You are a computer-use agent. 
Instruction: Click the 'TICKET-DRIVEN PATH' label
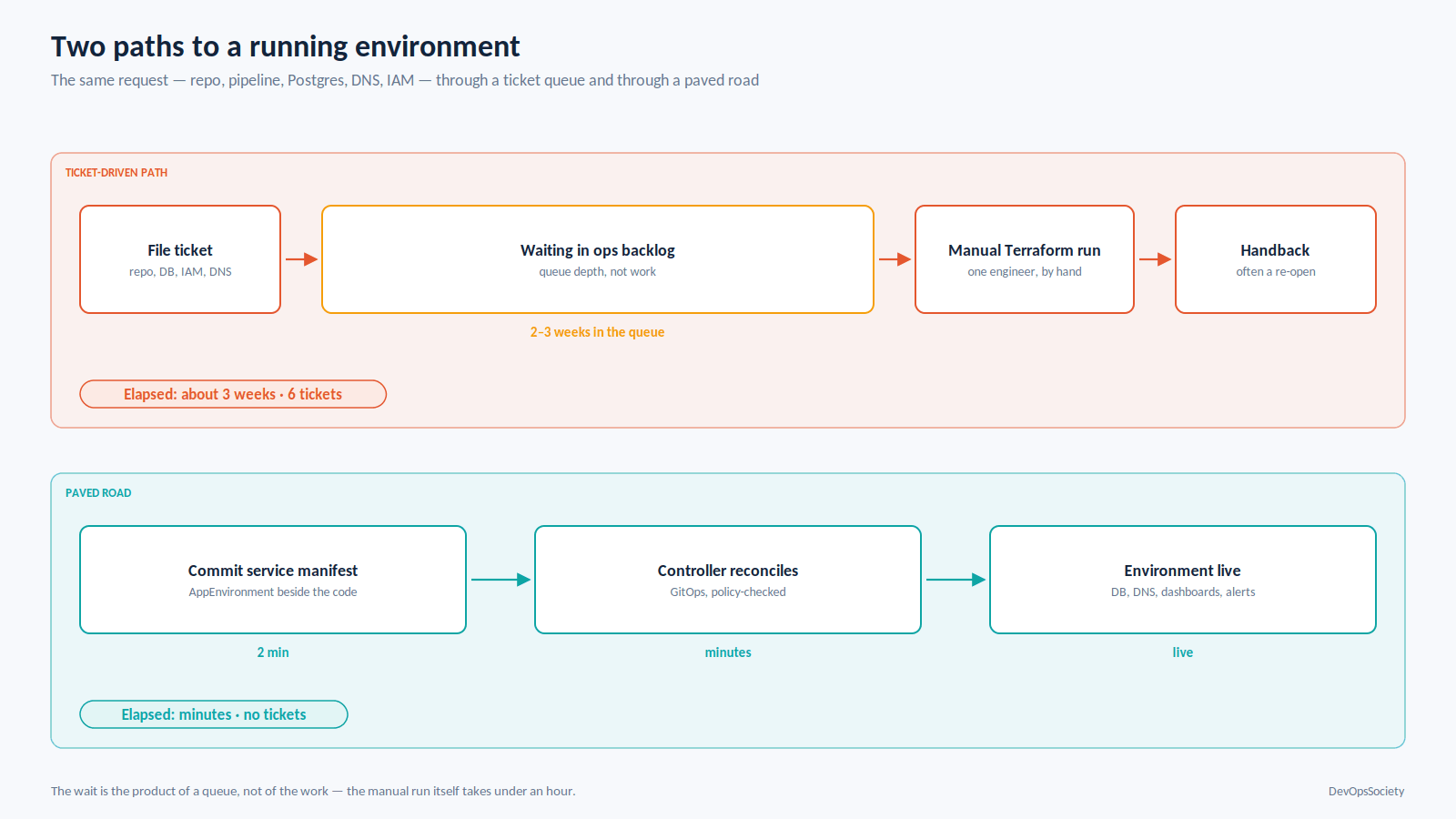[x=116, y=173]
